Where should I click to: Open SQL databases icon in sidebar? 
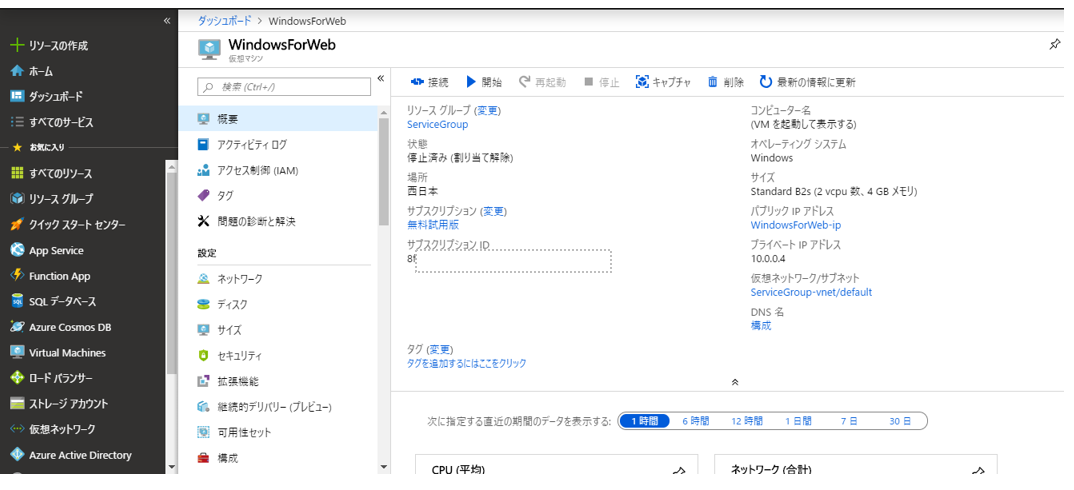point(18,302)
